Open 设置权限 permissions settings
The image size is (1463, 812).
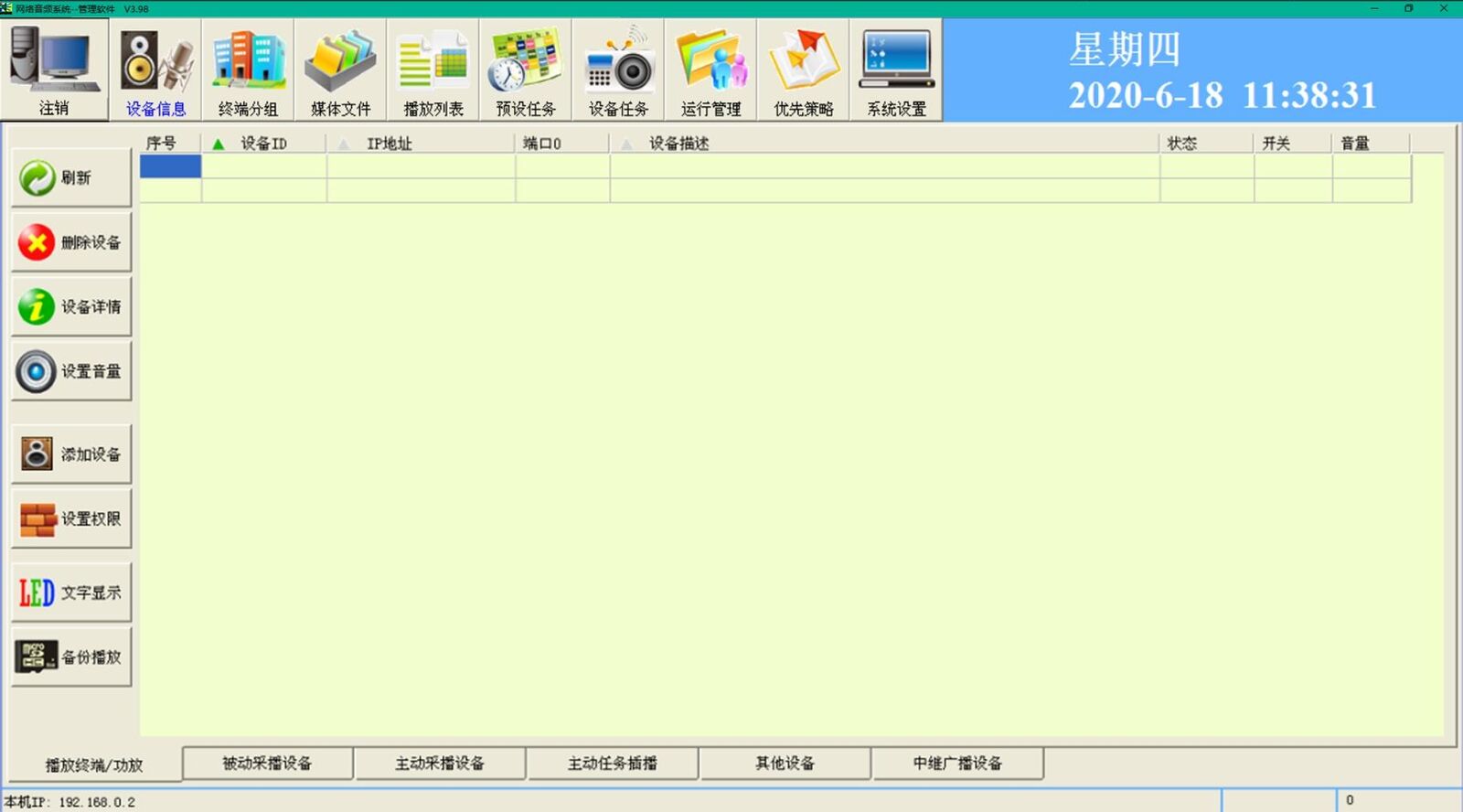pyautogui.click(x=71, y=518)
